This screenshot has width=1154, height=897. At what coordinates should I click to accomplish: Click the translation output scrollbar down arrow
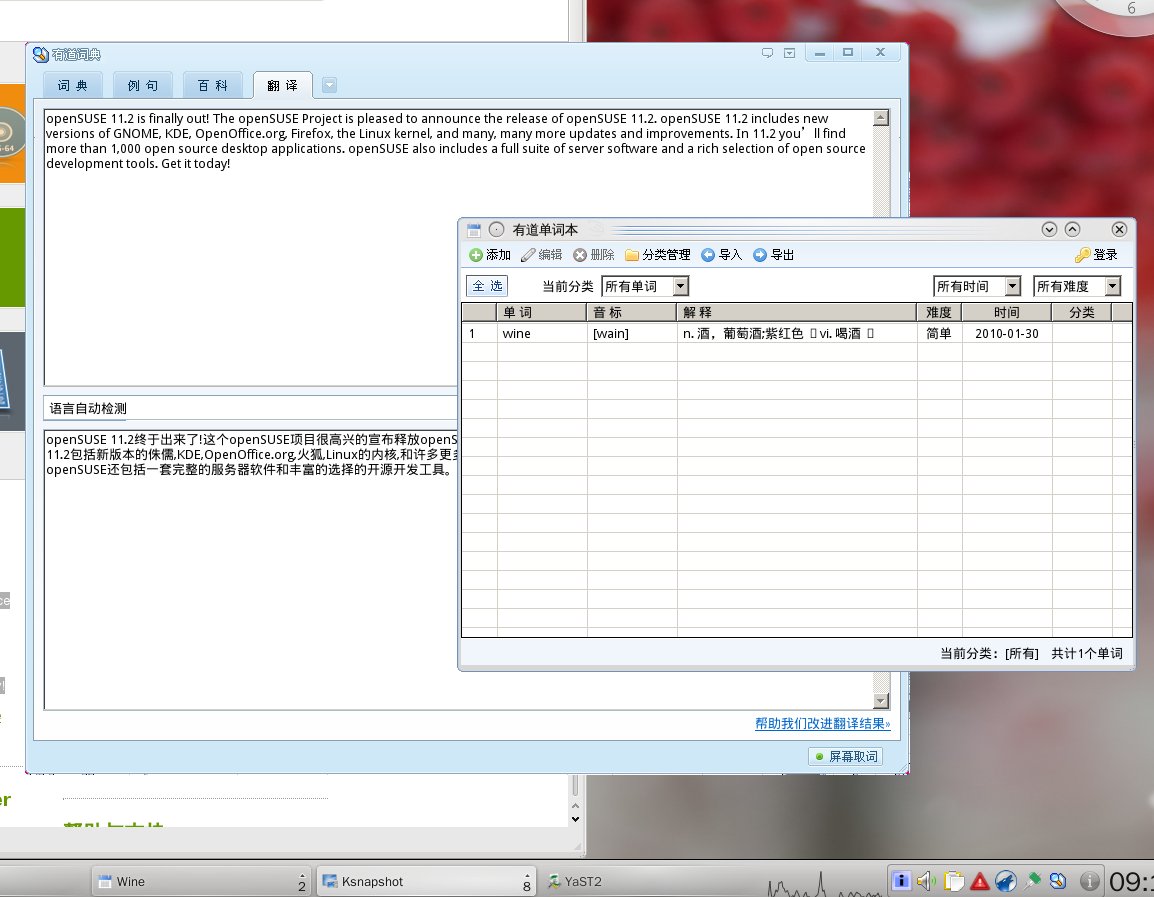pyautogui.click(x=881, y=701)
